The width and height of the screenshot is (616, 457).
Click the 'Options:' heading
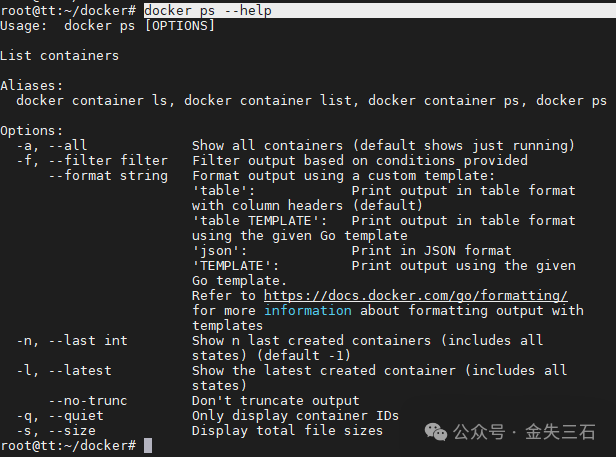click(x=31, y=130)
